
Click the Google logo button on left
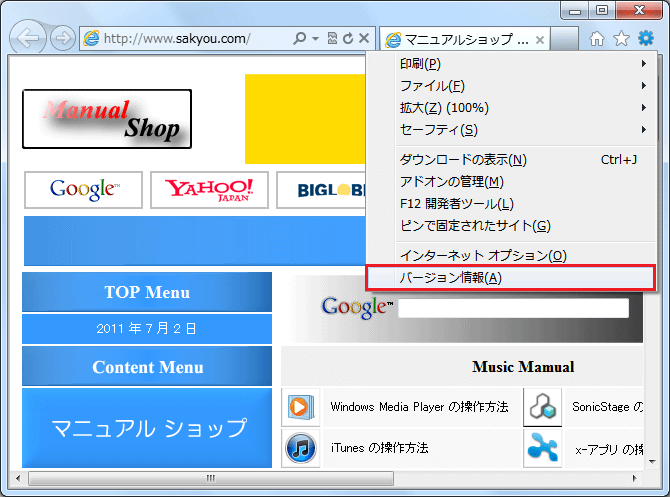tap(83, 190)
